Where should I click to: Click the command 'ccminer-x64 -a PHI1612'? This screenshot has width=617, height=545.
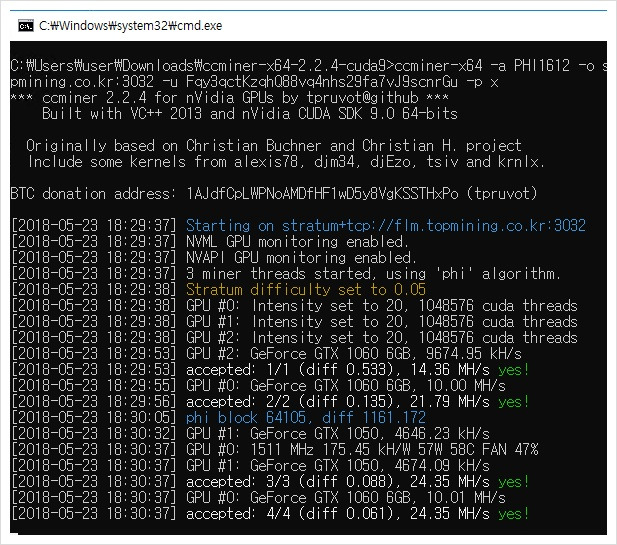(x=482, y=66)
